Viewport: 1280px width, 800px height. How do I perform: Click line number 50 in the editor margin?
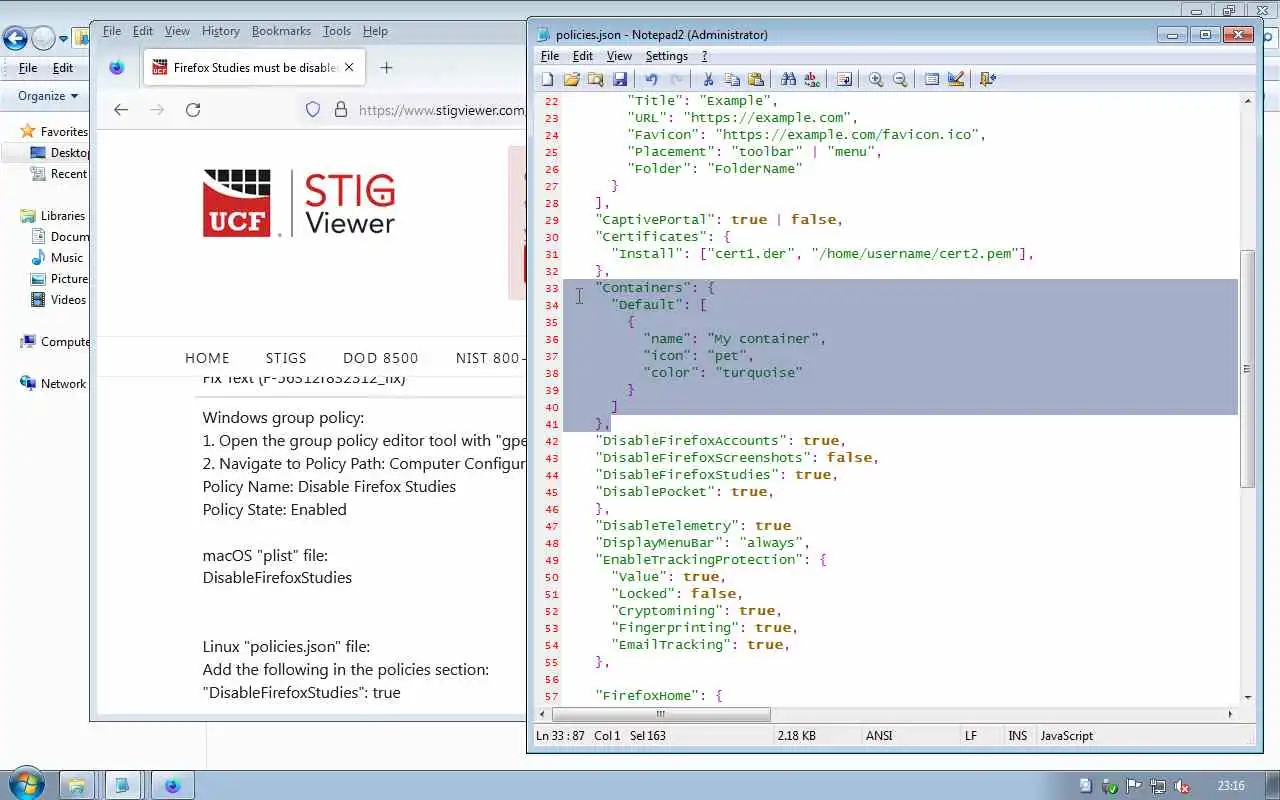coord(551,577)
